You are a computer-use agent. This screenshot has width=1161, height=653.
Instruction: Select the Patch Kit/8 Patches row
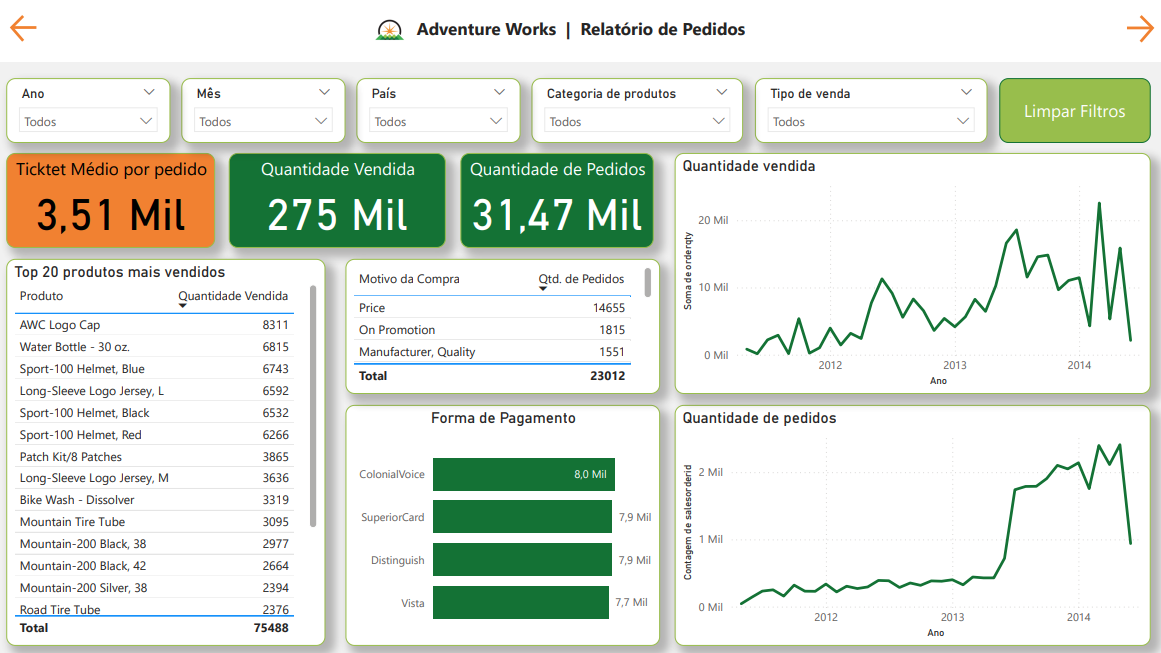(154, 457)
